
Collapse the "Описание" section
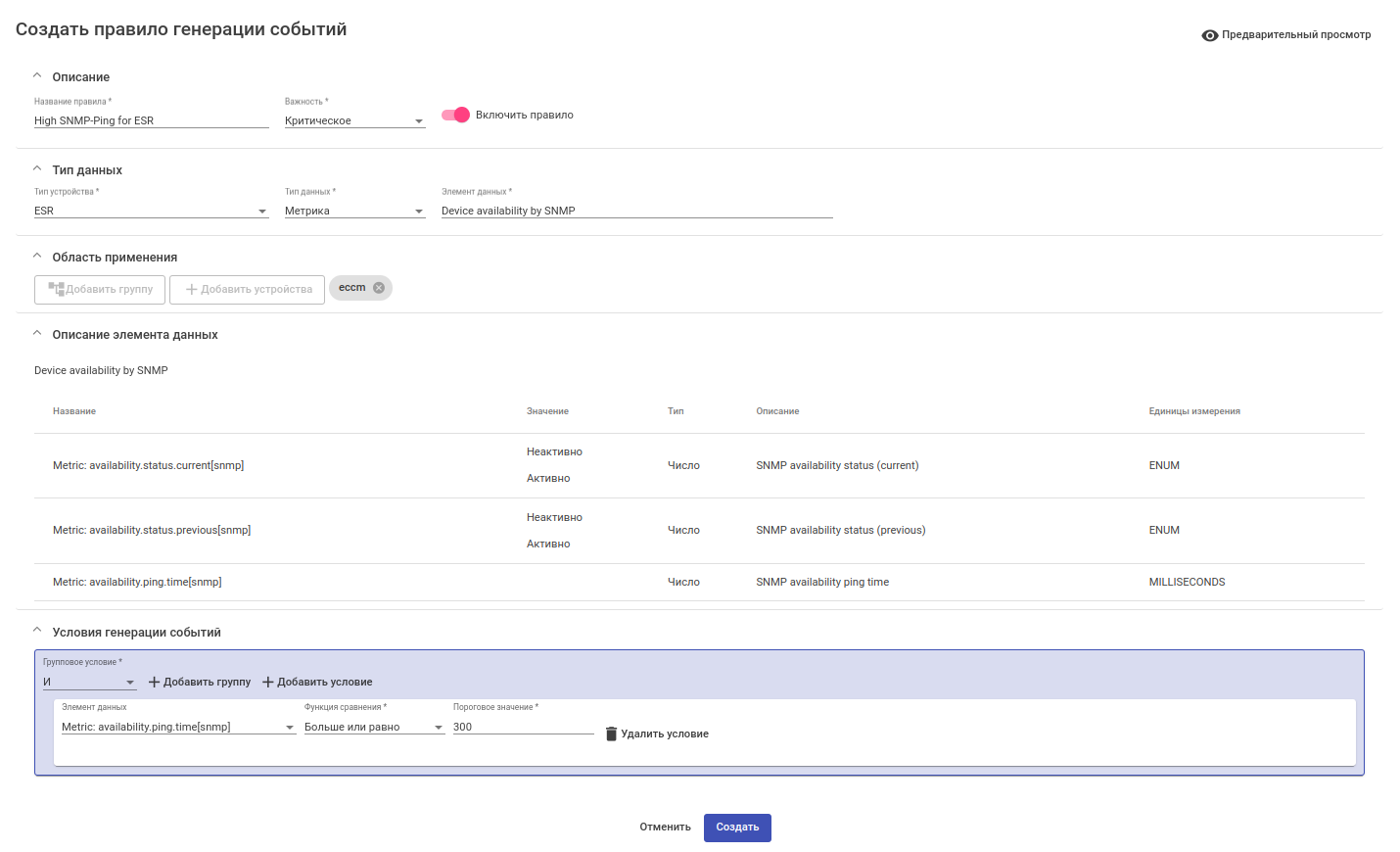[x=37, y=76]
